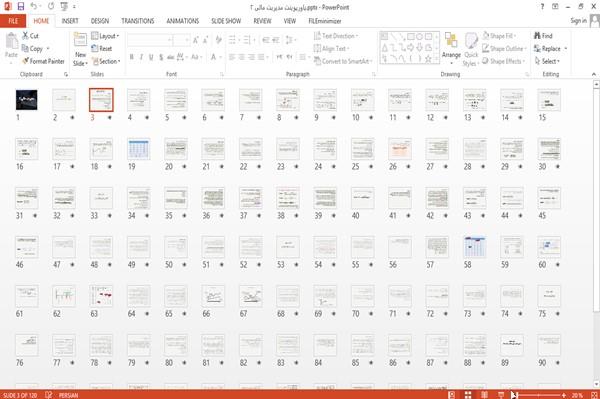
Task: Click the Cut scissors button
Action: tap(30, 36)
